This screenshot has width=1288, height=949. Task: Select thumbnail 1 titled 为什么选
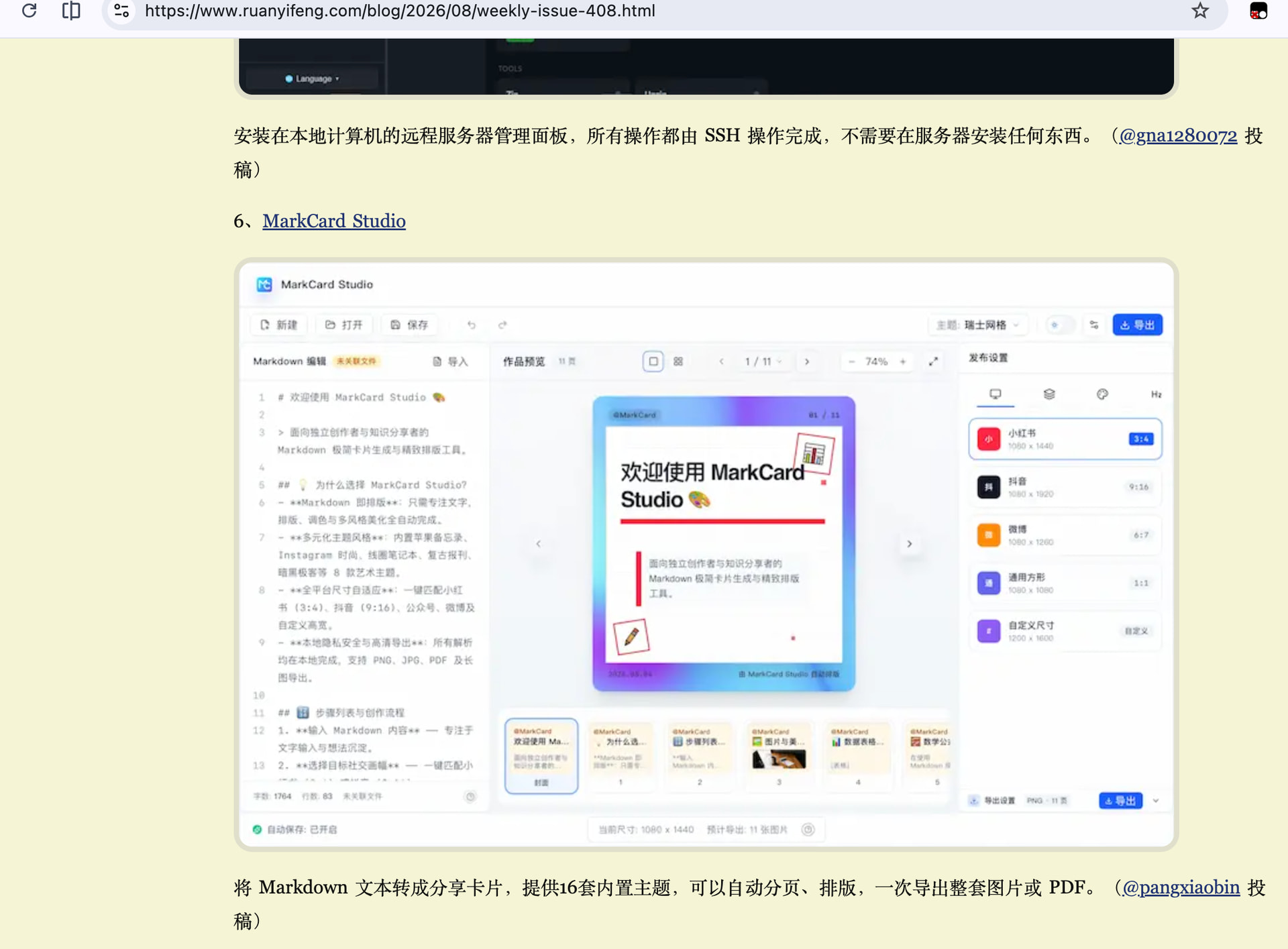click(x=621, y=756)
